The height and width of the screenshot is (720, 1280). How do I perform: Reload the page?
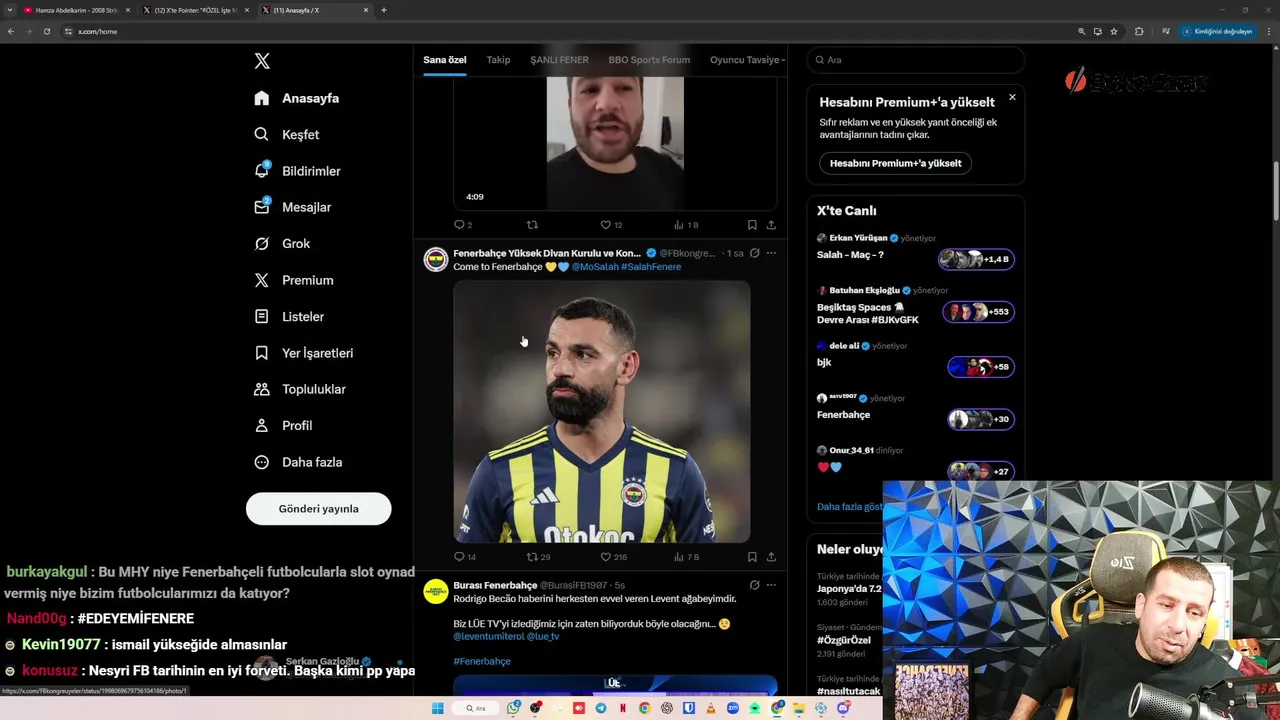pos(46,31)
